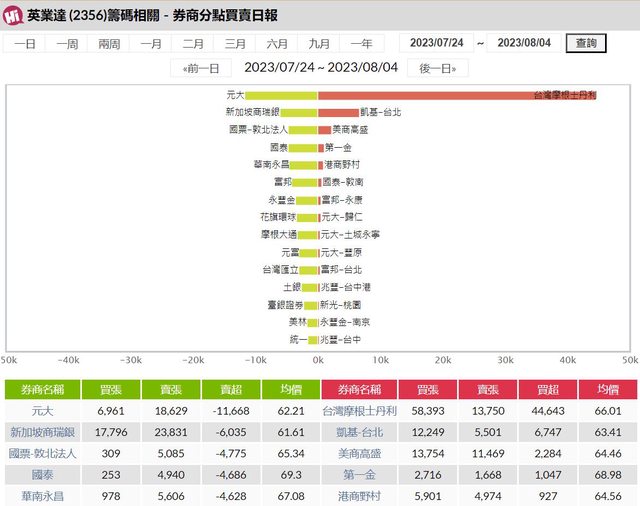Screen dimensions: 640x506
Task: Click the end date field 2023/08/04
Action: [524, 43]
